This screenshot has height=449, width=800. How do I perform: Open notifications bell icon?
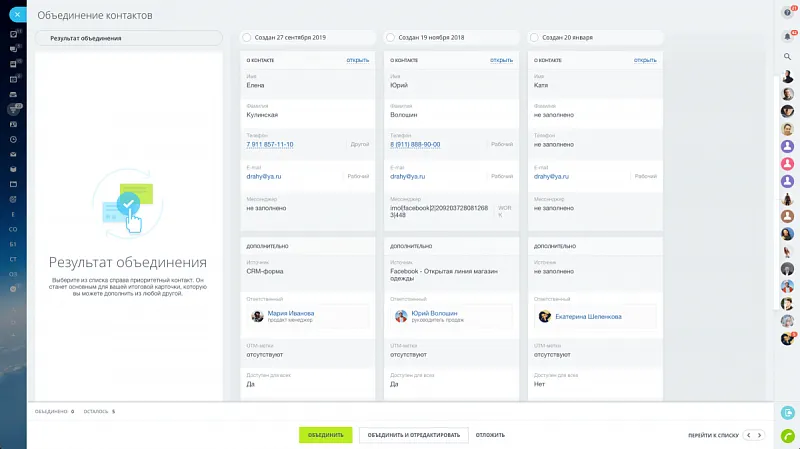tap(787, 35)
